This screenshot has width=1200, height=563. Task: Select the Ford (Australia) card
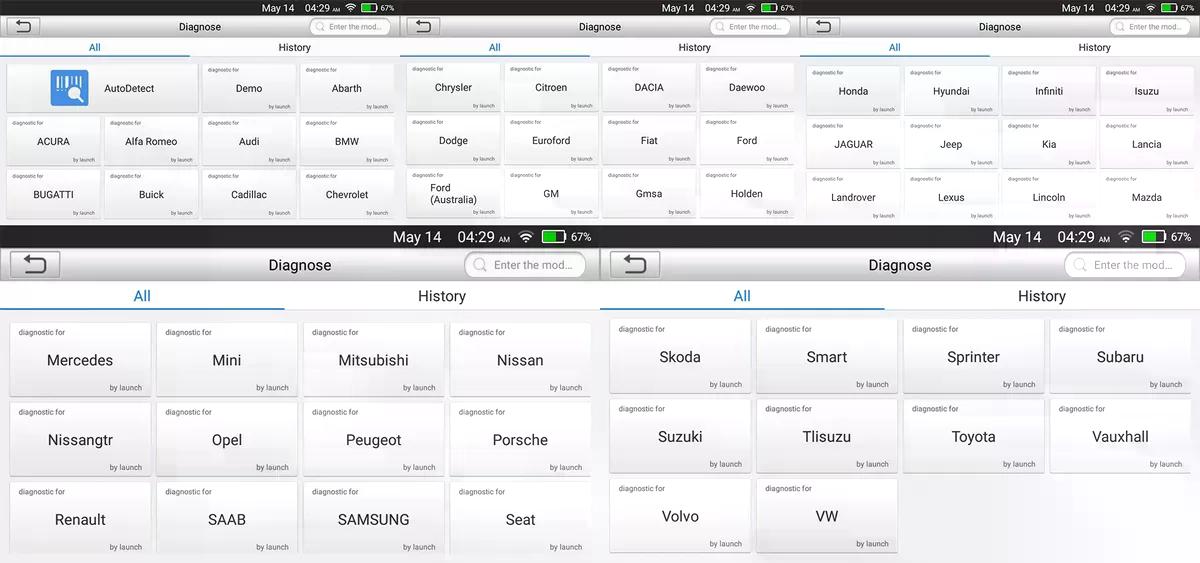(x=453, y=193)
